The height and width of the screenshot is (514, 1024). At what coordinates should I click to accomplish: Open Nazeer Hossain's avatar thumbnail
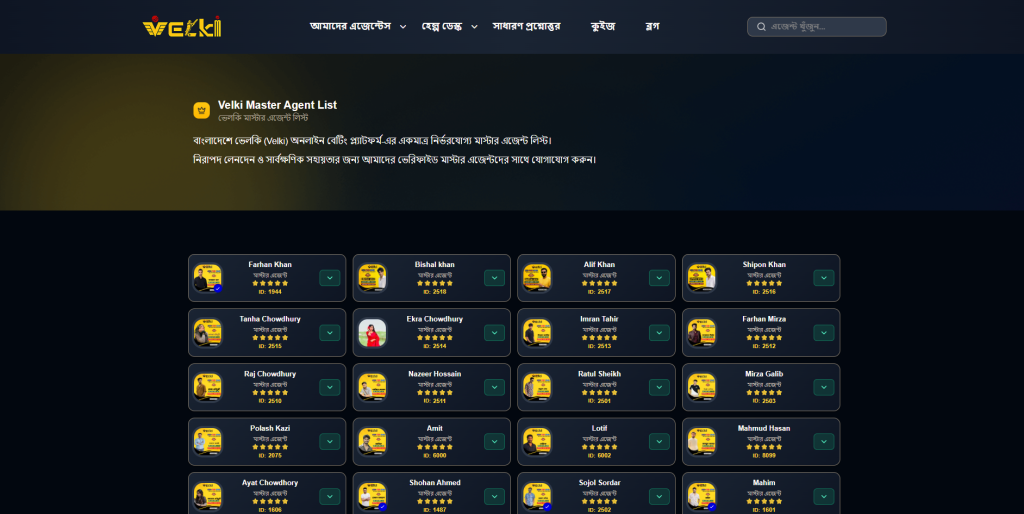click(x=372, y=387)
